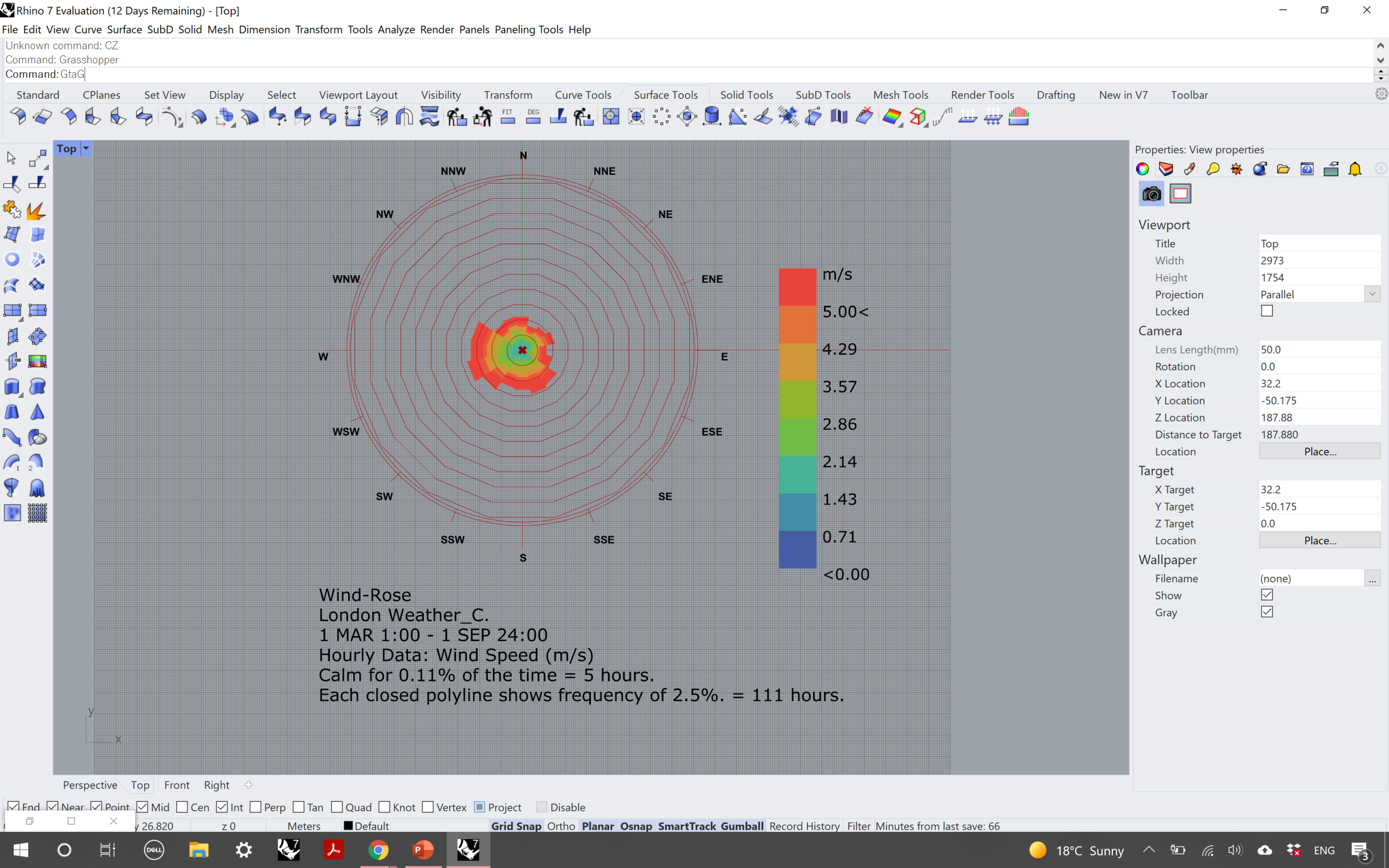The image size is (1389, 868).
Task: Click the Notifications bell icon
Action: [x=1355, y=169]
